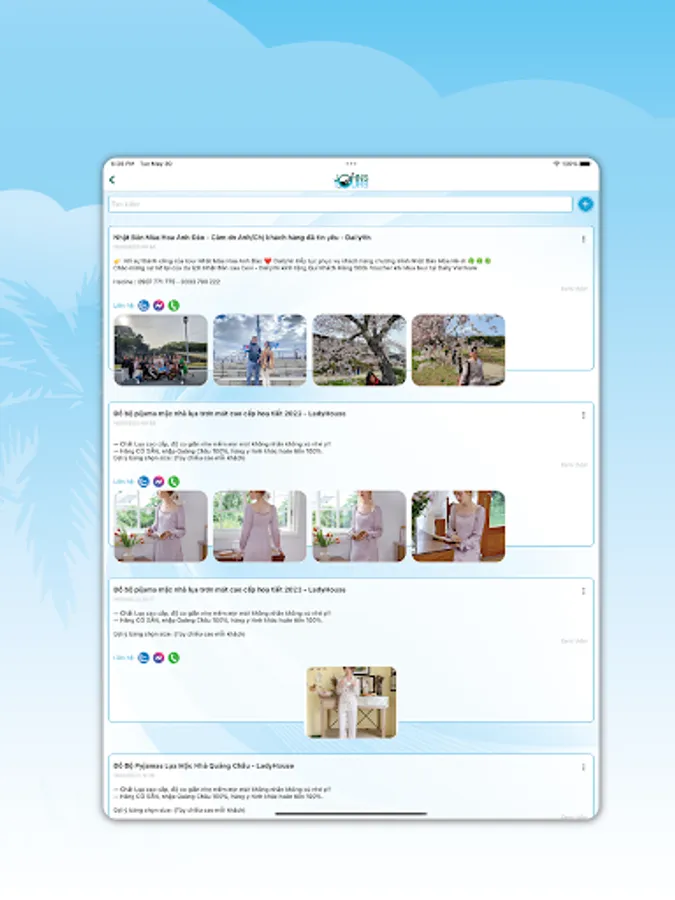
Task: Open three-dot menu on the four-photo lilac dress post
Action: pos(583,415)
